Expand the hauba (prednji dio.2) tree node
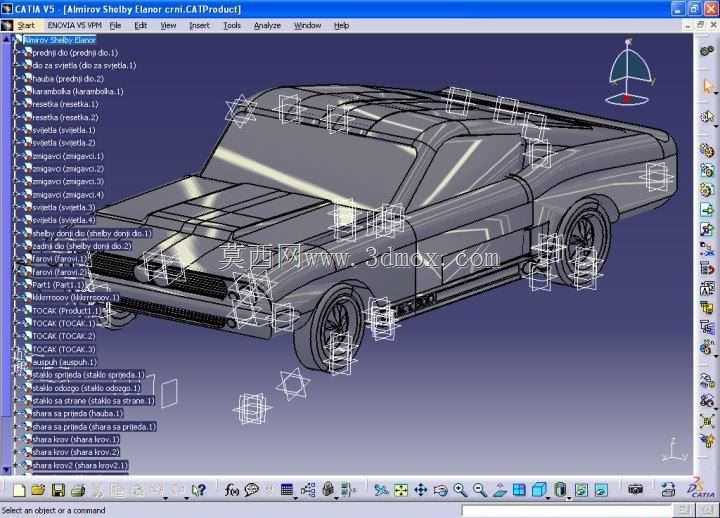This screenshot has width=720, height=518. point(18,79)
